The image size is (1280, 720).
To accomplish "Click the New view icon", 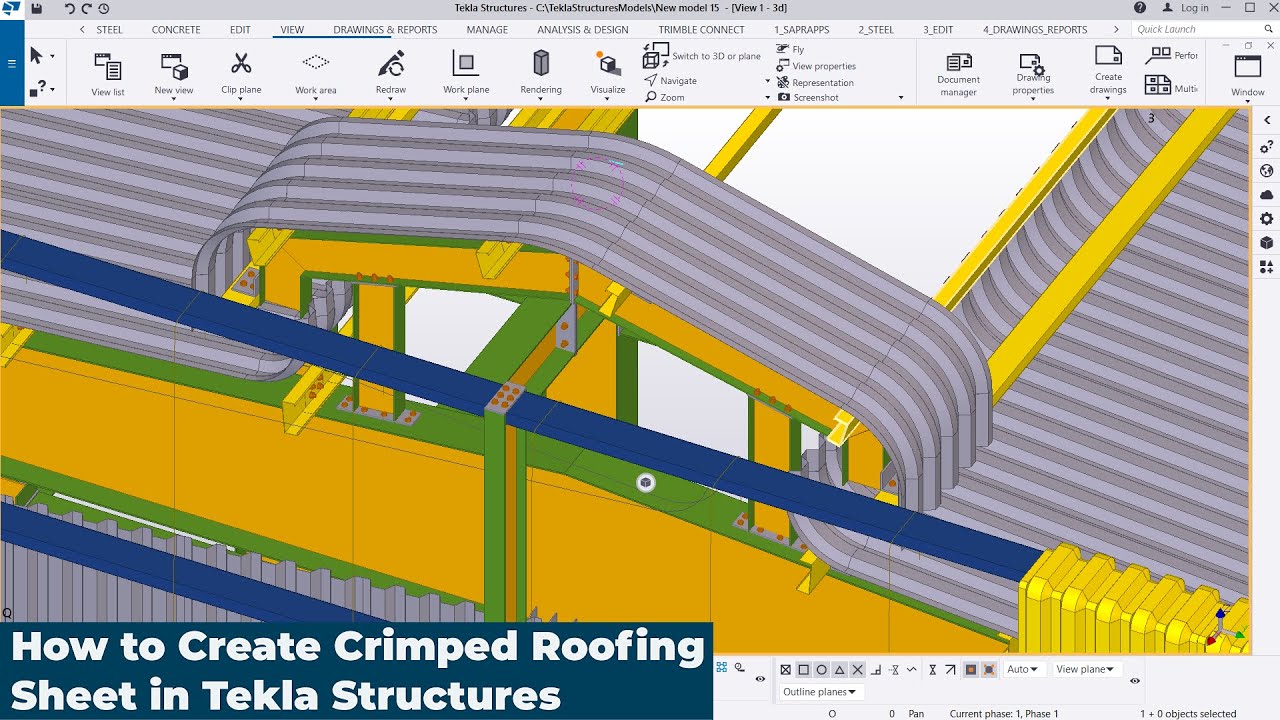I will [174, 66].
